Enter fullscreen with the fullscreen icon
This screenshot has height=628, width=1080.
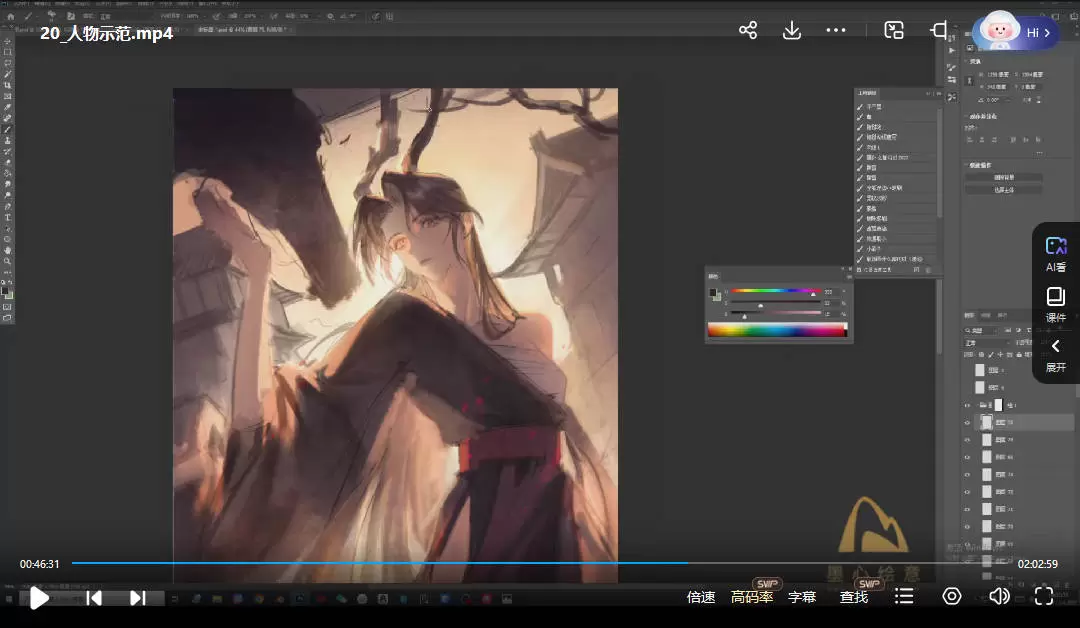click(x=1044, y=596)
